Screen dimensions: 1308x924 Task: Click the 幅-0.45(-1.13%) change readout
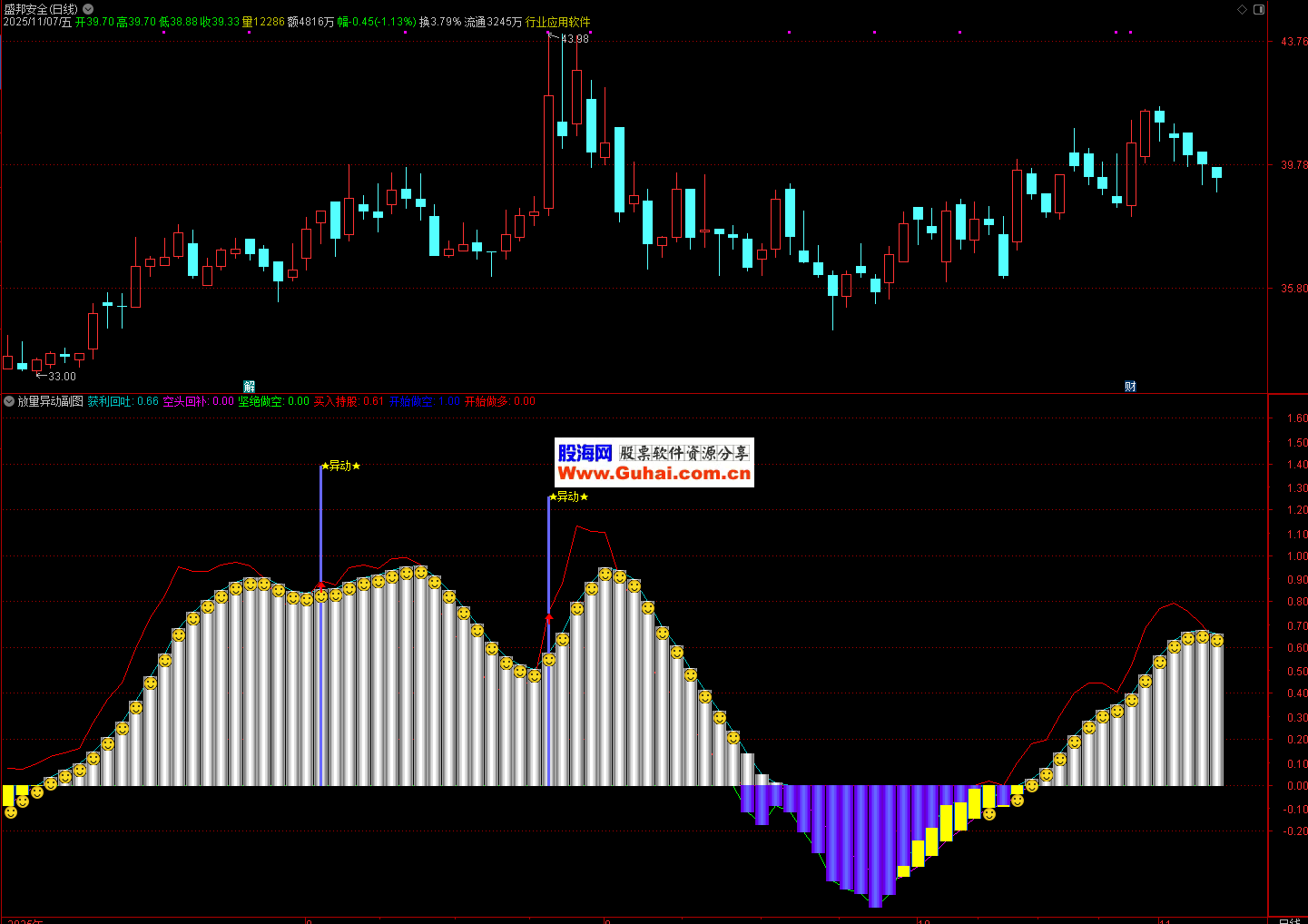377,22
